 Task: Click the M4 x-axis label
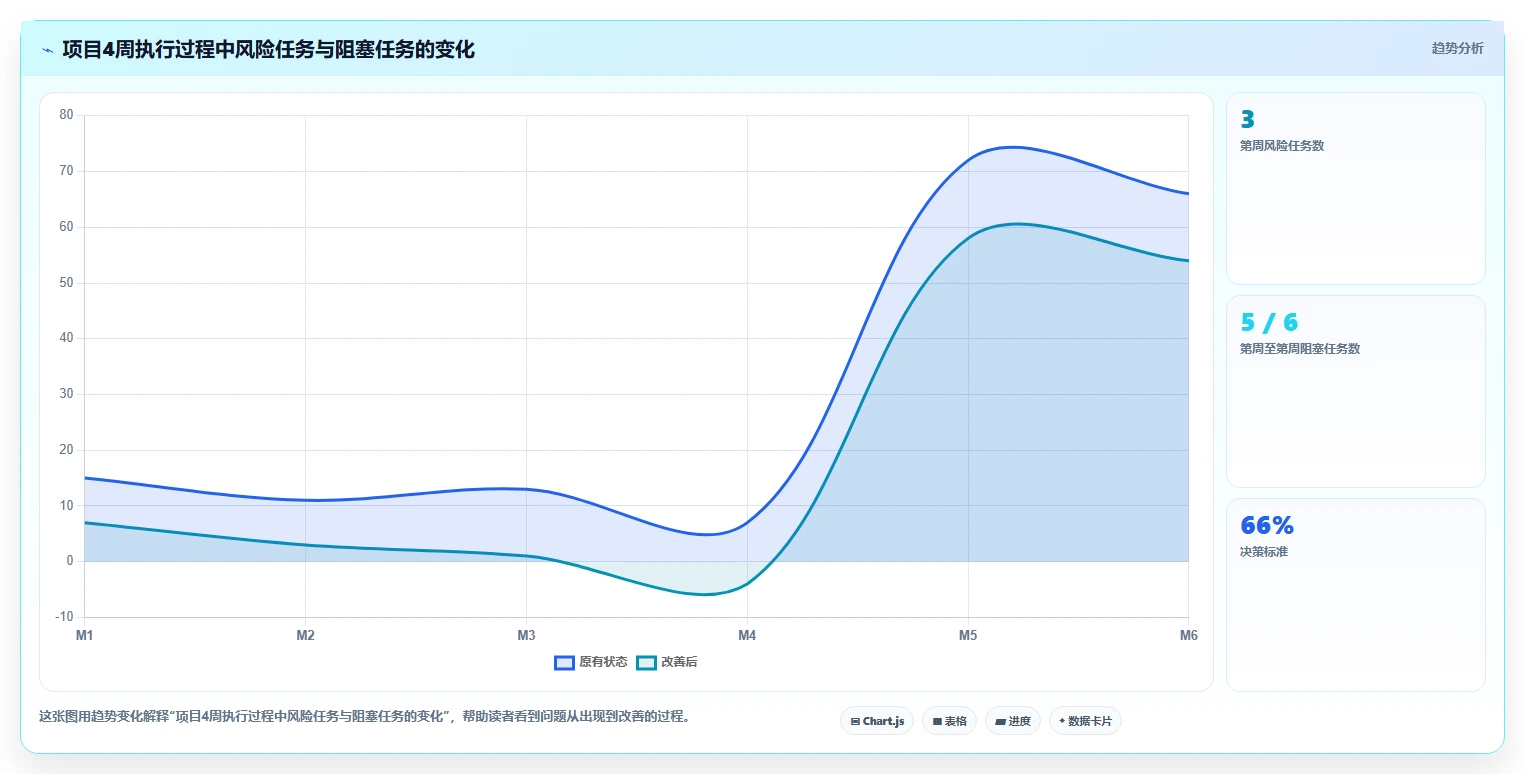(x=747, y=636)
